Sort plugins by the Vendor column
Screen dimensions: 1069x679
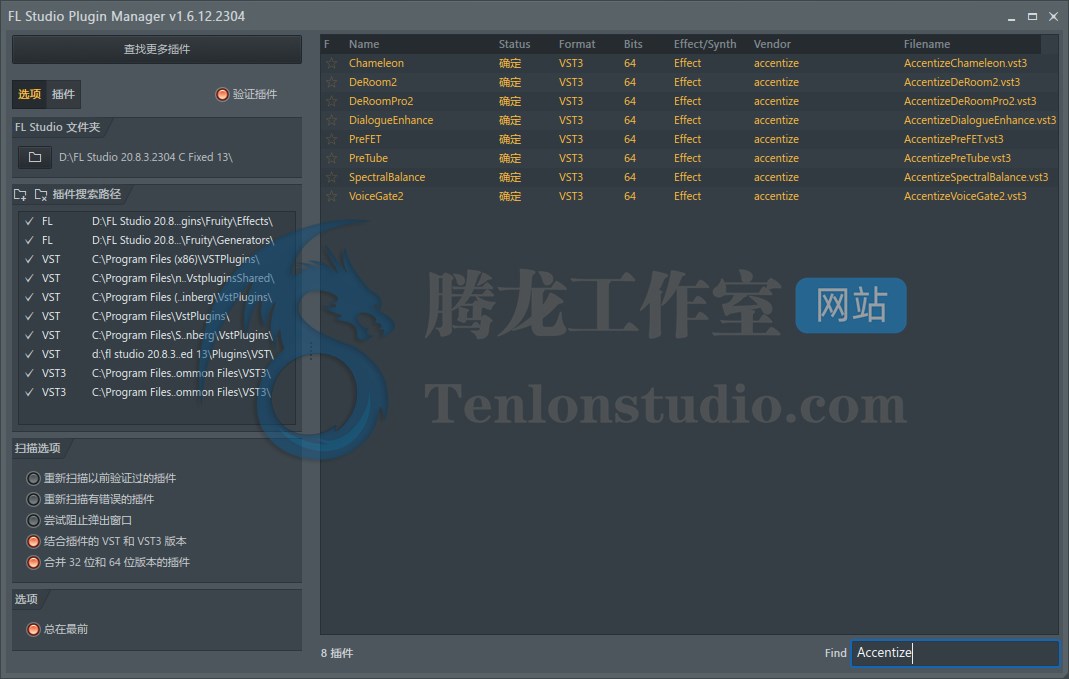(772, 44)
